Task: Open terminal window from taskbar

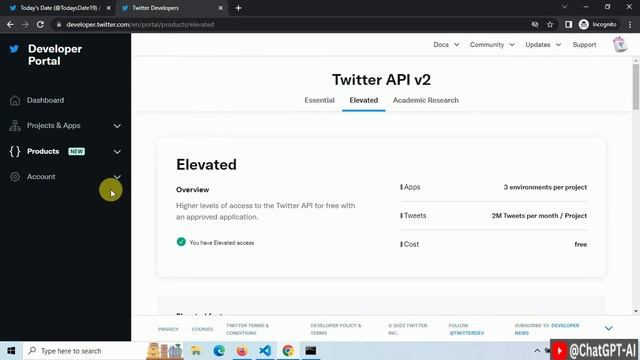Action: click(x=311, y=351)
